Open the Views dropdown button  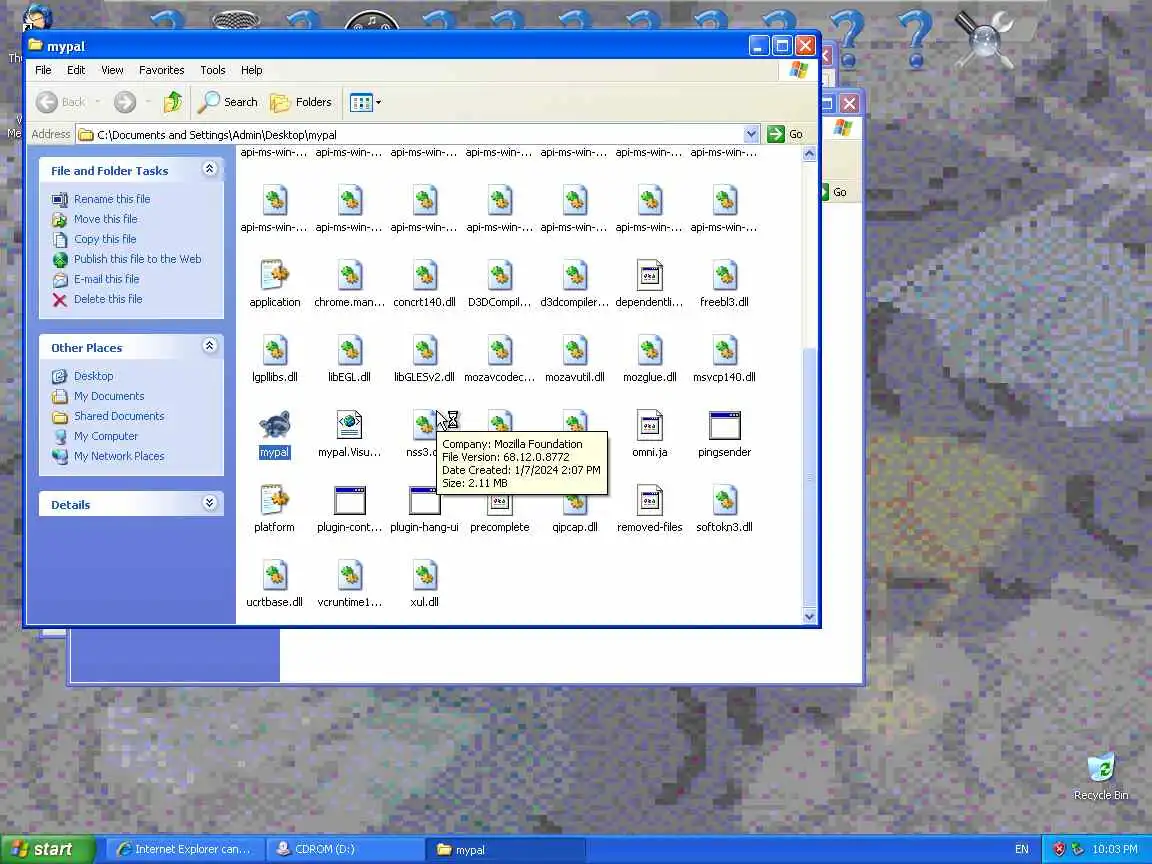[x=365, y=102]
